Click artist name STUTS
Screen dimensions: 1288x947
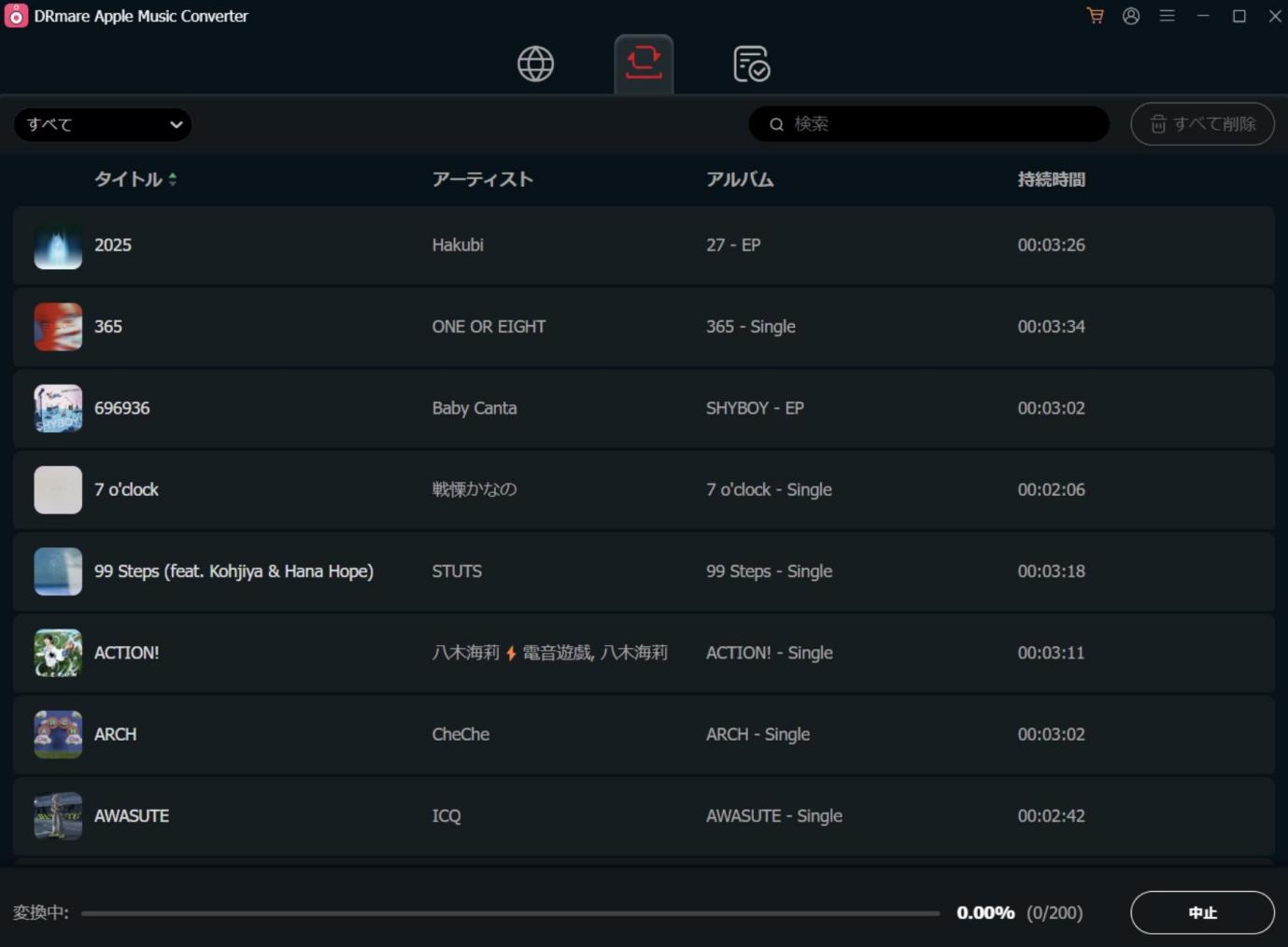457,572
